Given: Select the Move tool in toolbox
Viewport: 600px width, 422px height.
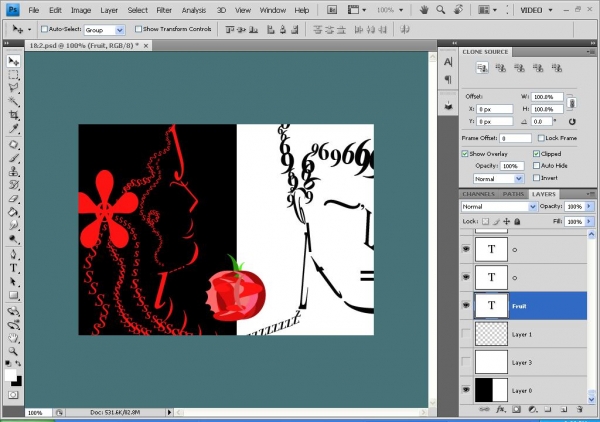Looking at the screenshot, I should [x=13, y=61].
